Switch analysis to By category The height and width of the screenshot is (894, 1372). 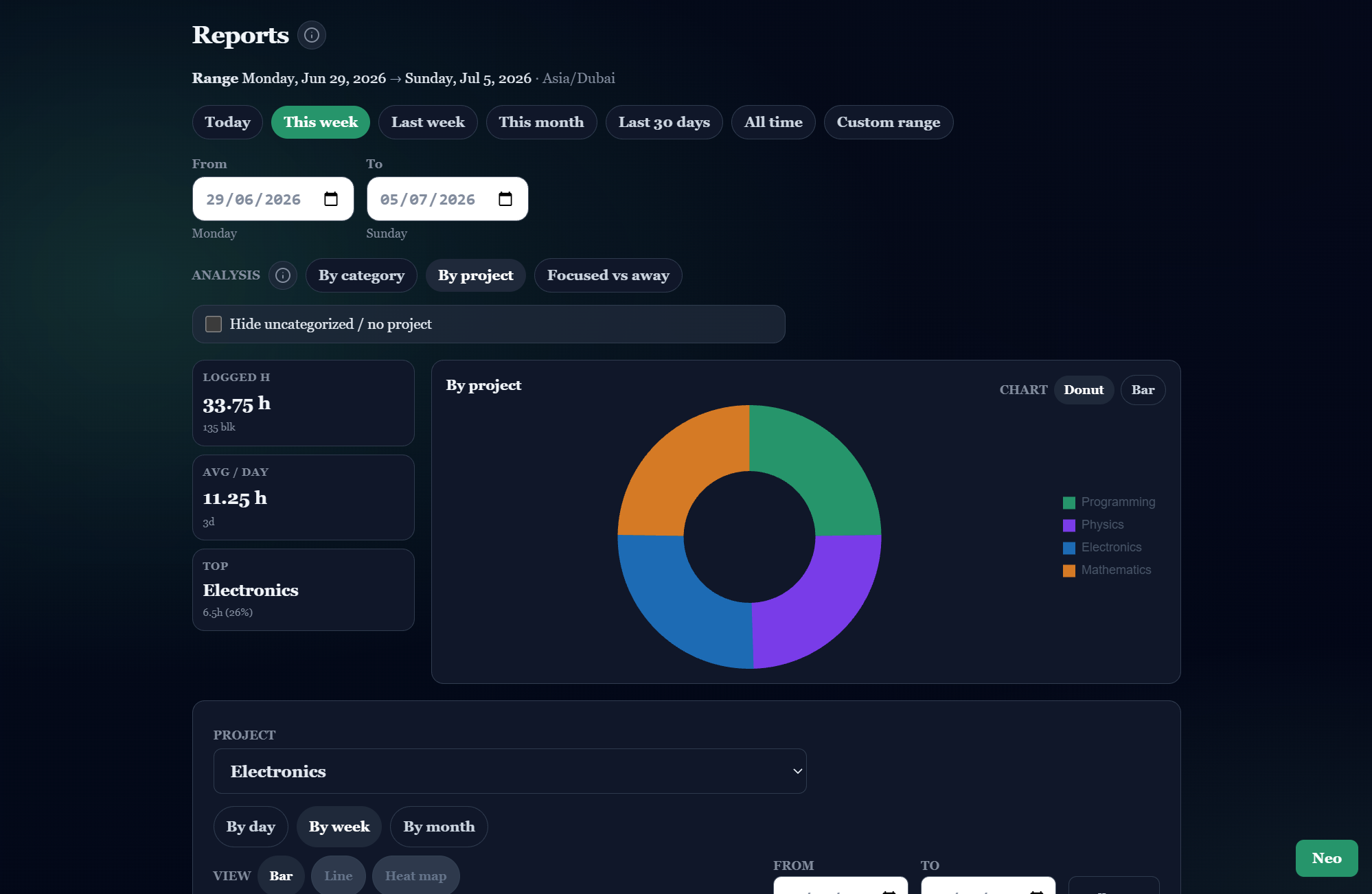tap(361, 275)
